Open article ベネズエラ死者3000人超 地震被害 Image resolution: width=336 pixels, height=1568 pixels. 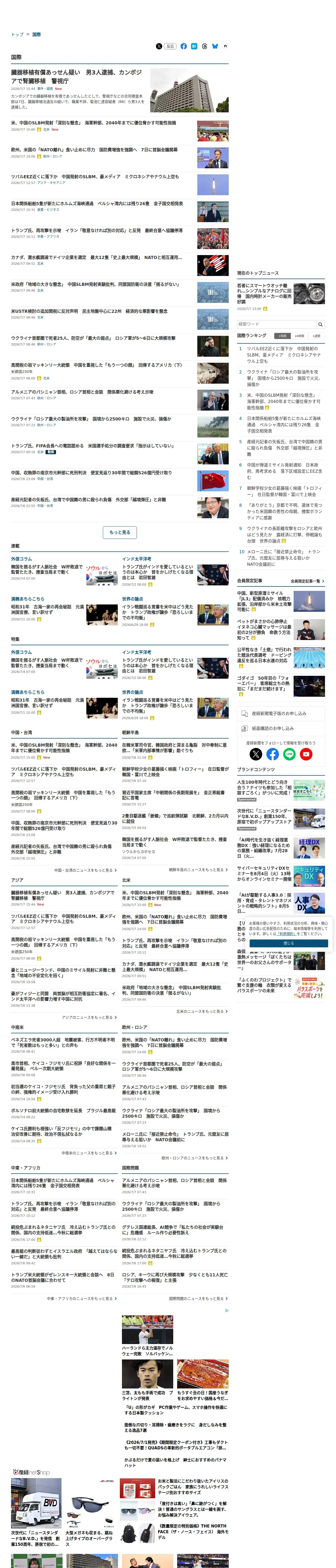tap(63, 1042)
